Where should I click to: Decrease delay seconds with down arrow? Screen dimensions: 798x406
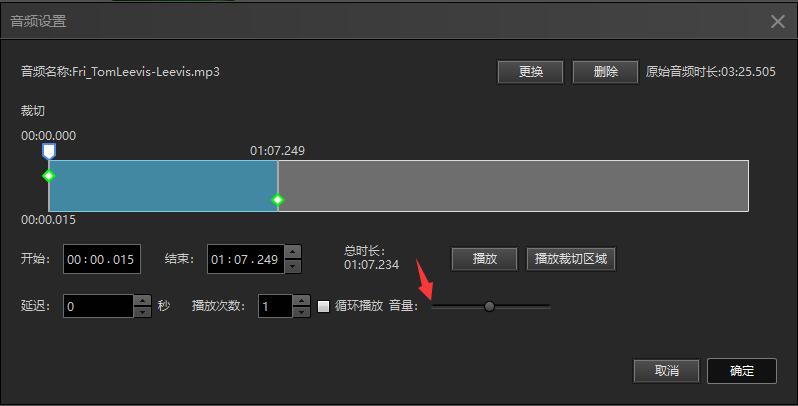(x=142, y=312)
